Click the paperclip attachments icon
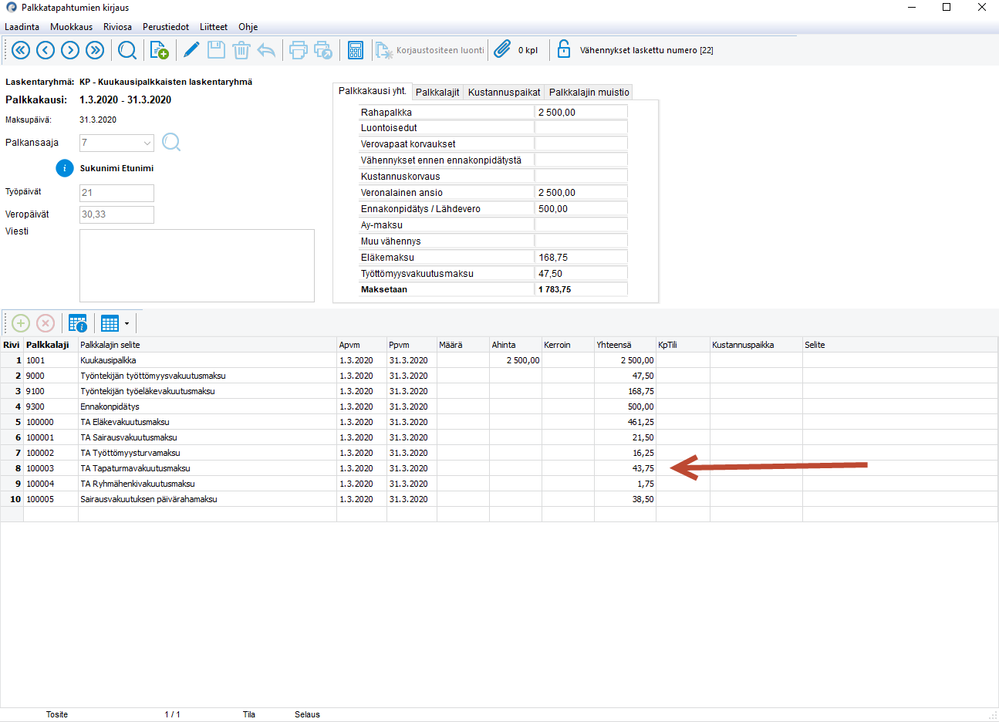The height and width of the screenshot is (722, 999). coord(502,50)
